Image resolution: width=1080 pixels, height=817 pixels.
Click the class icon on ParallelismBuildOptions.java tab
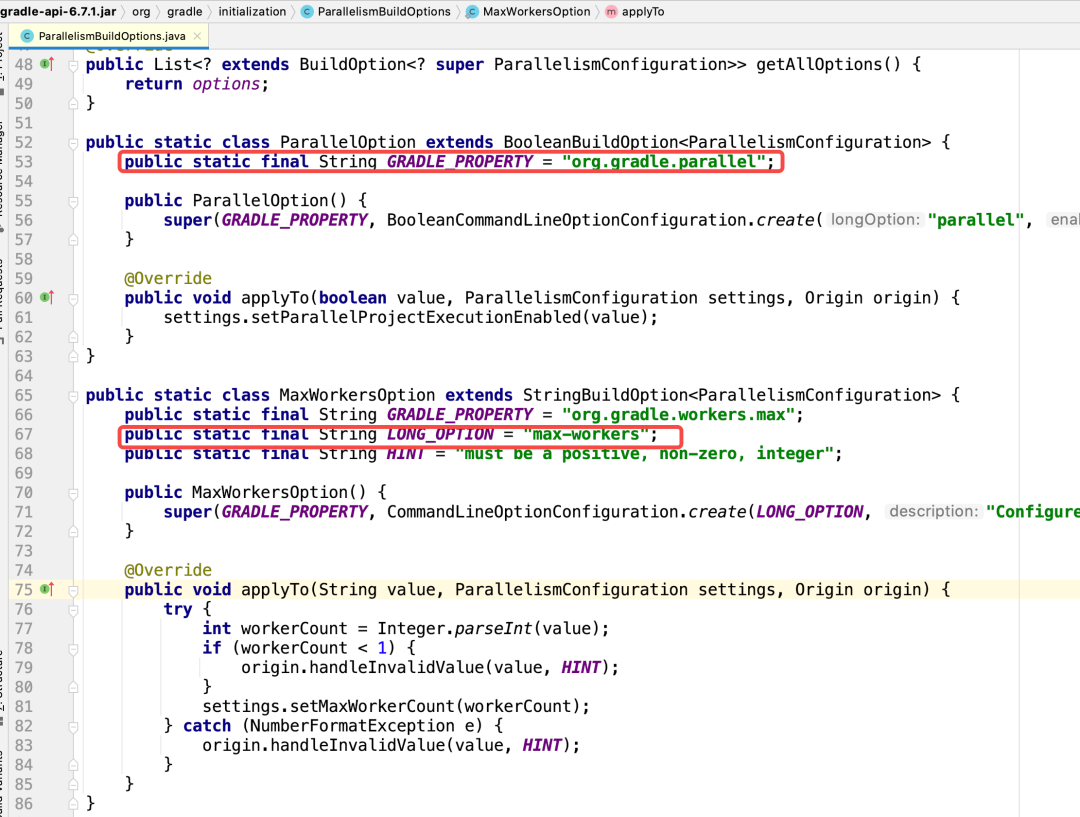coord(27,36)
